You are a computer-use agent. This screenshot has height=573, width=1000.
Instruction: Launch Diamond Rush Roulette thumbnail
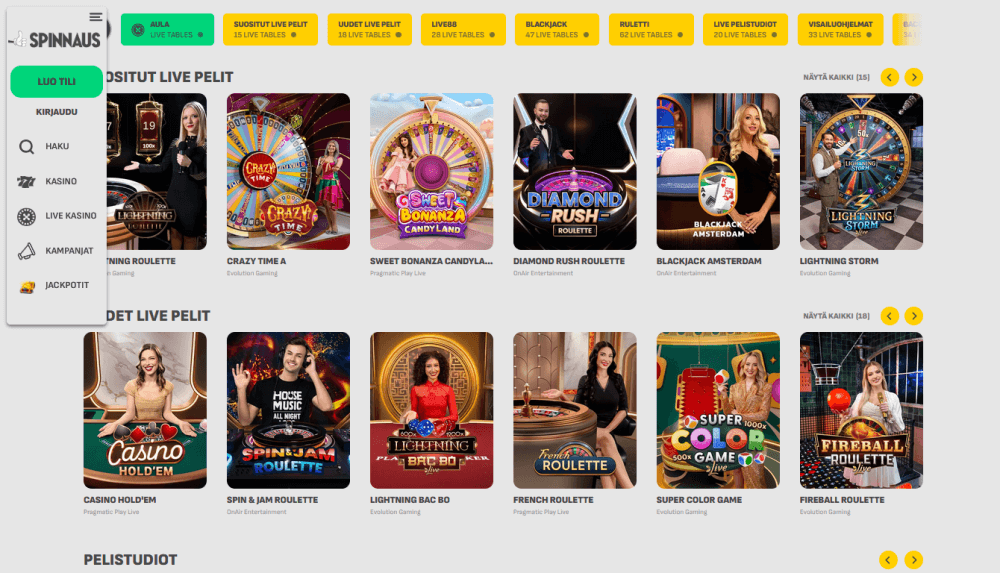click(575, 172)
